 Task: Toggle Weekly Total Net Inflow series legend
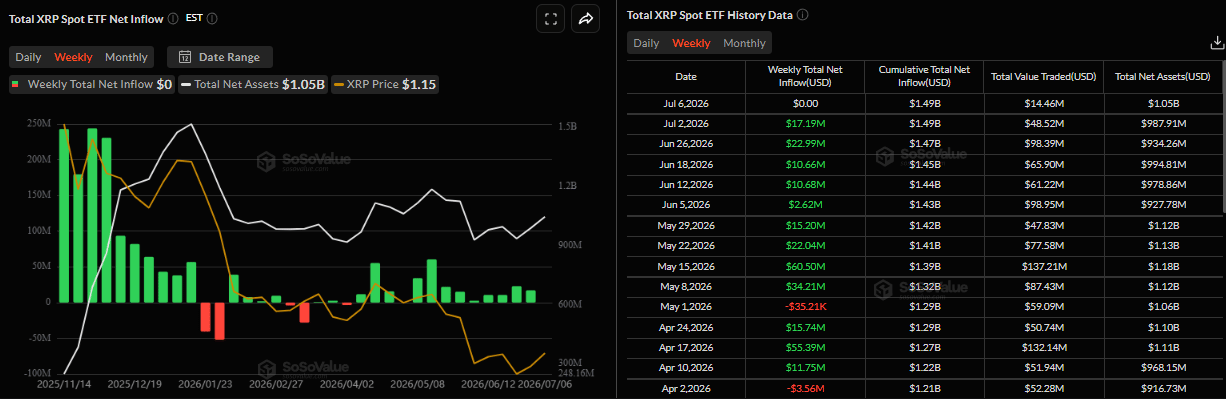tap(92, 85)
